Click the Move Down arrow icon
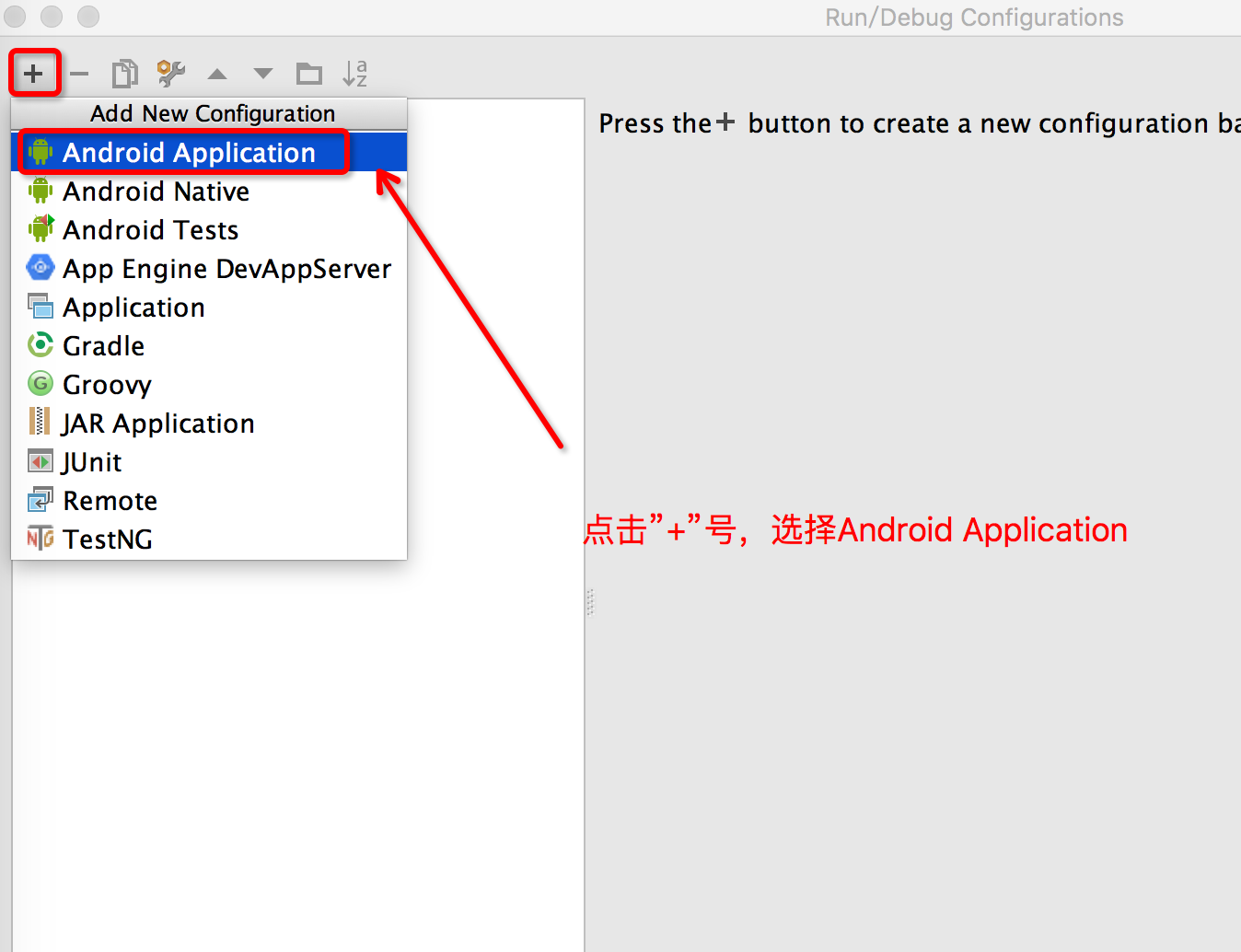 coord(263,74)
